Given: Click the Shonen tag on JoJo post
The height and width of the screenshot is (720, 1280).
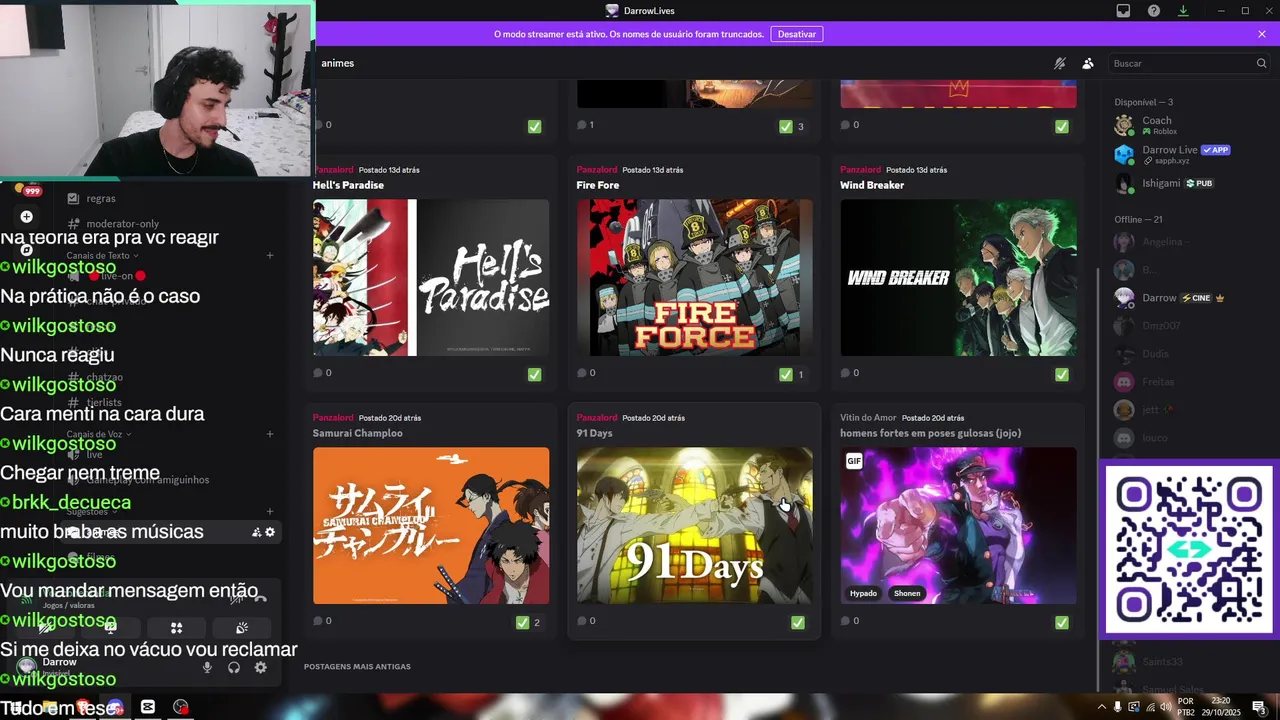Looking at the screenshot, I should click(x=907, y=593).
